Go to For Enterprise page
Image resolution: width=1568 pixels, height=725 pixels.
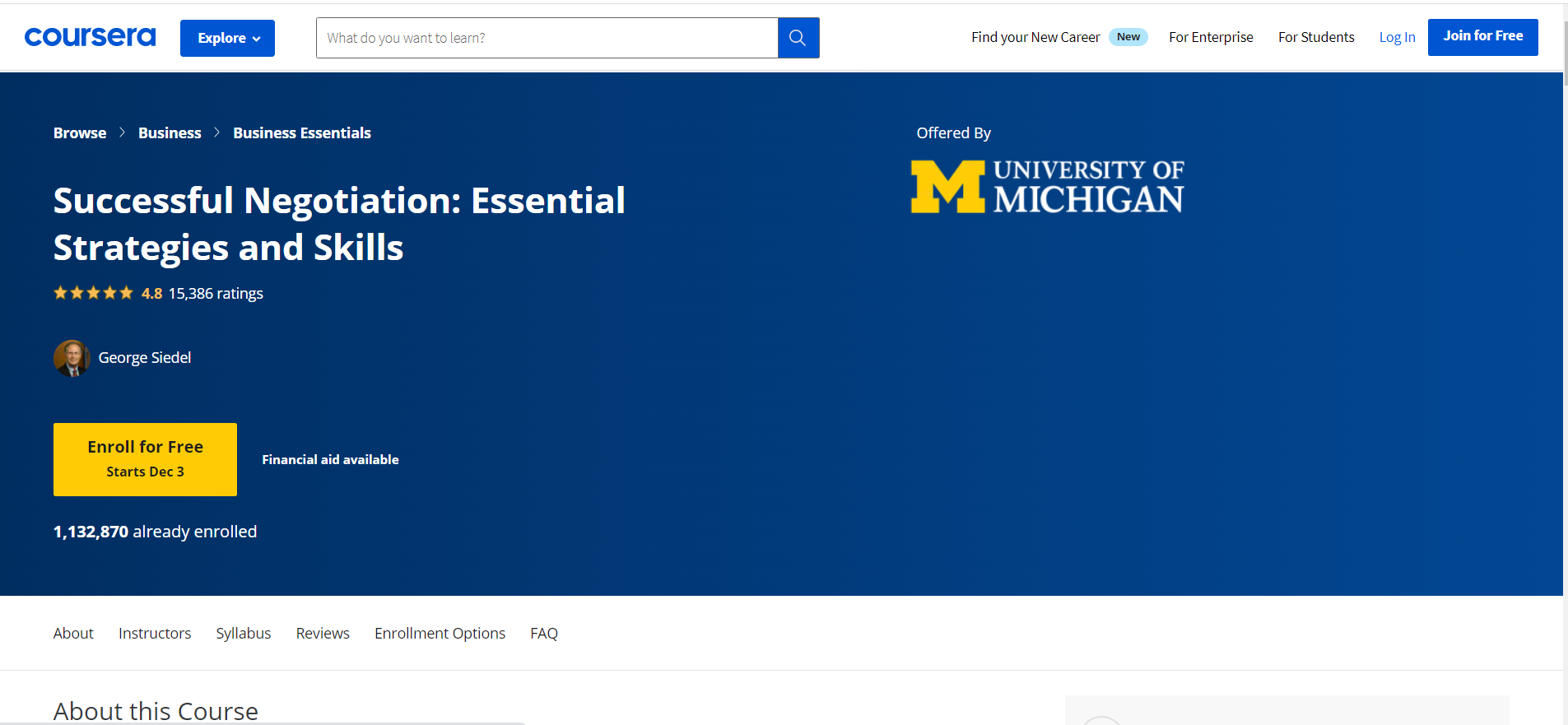(x=1210, y=37)
